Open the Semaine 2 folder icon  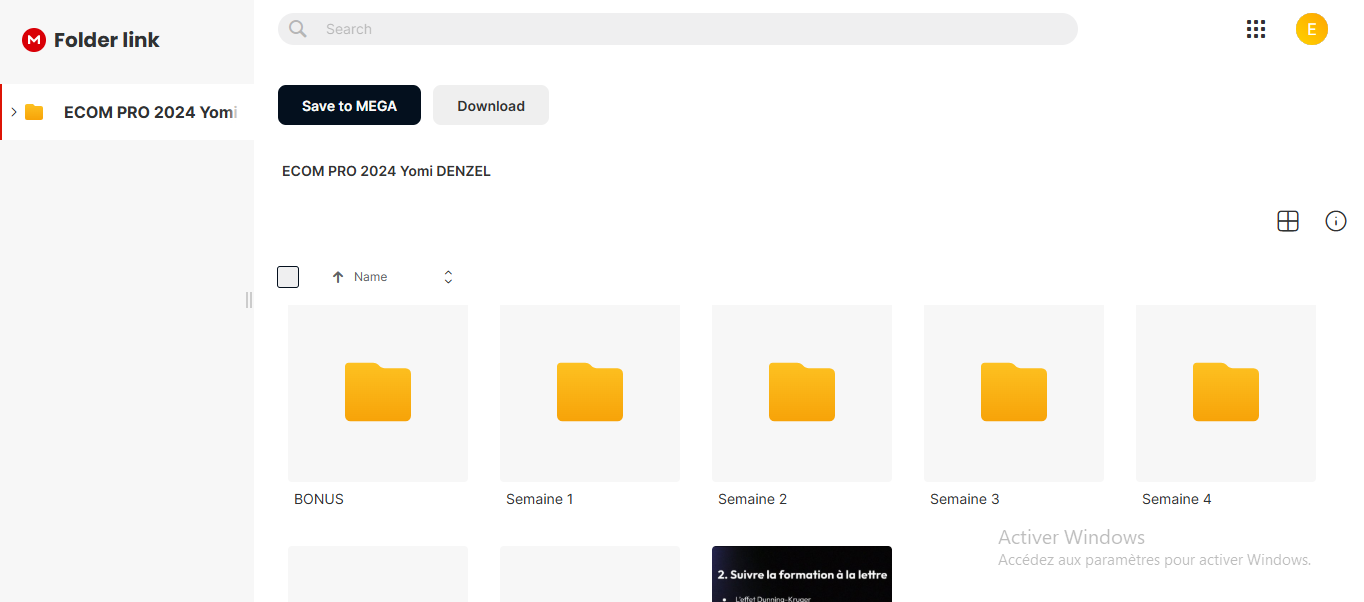click(x=802, y=392)
